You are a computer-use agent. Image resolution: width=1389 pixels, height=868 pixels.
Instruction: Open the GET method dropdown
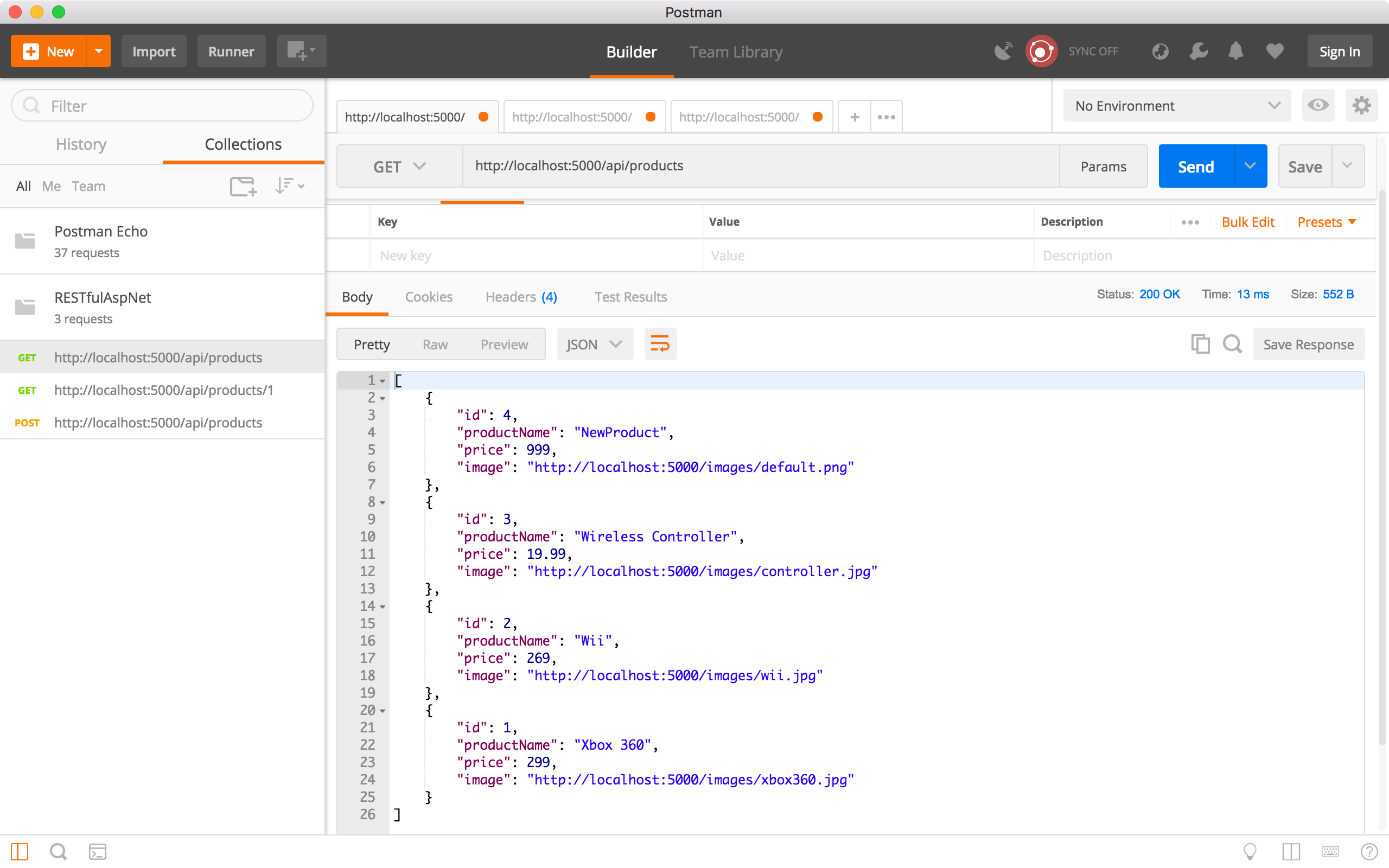(x=399, y=167)
